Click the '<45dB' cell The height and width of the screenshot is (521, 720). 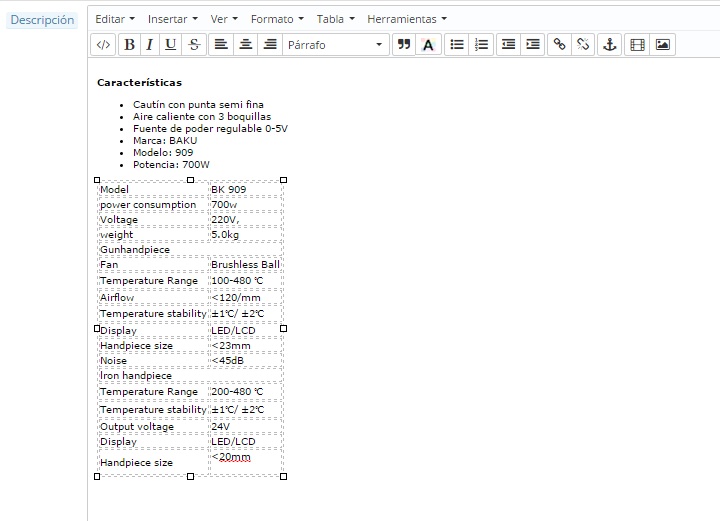coord(246,361)
